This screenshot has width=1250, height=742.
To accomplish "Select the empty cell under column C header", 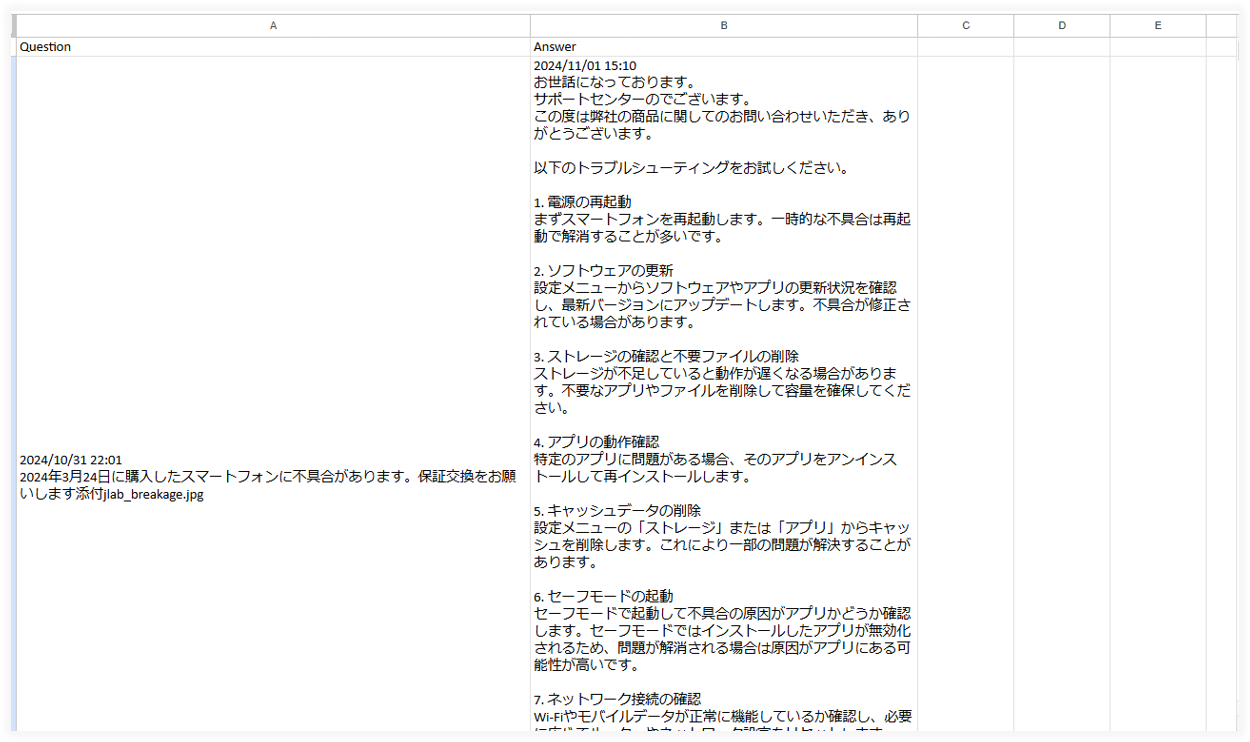I will pos(966,47).
